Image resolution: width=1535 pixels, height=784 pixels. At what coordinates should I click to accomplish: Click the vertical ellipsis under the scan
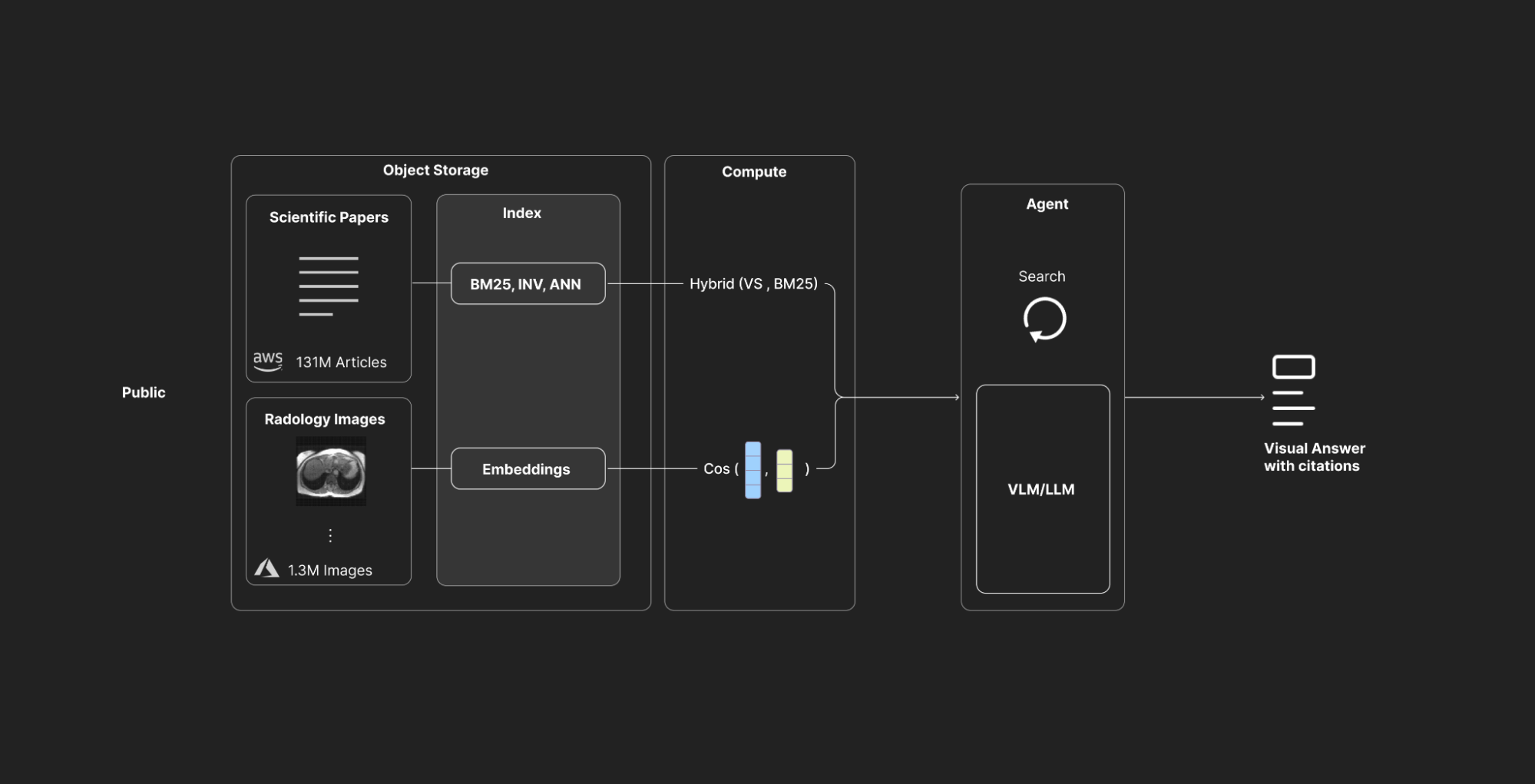[330, 535]
